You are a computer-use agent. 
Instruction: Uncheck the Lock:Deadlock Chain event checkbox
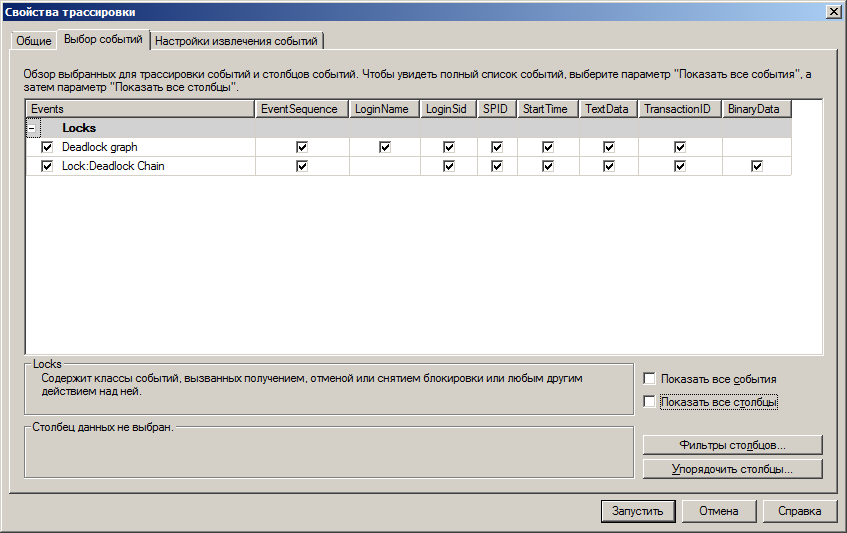point(47,166)
